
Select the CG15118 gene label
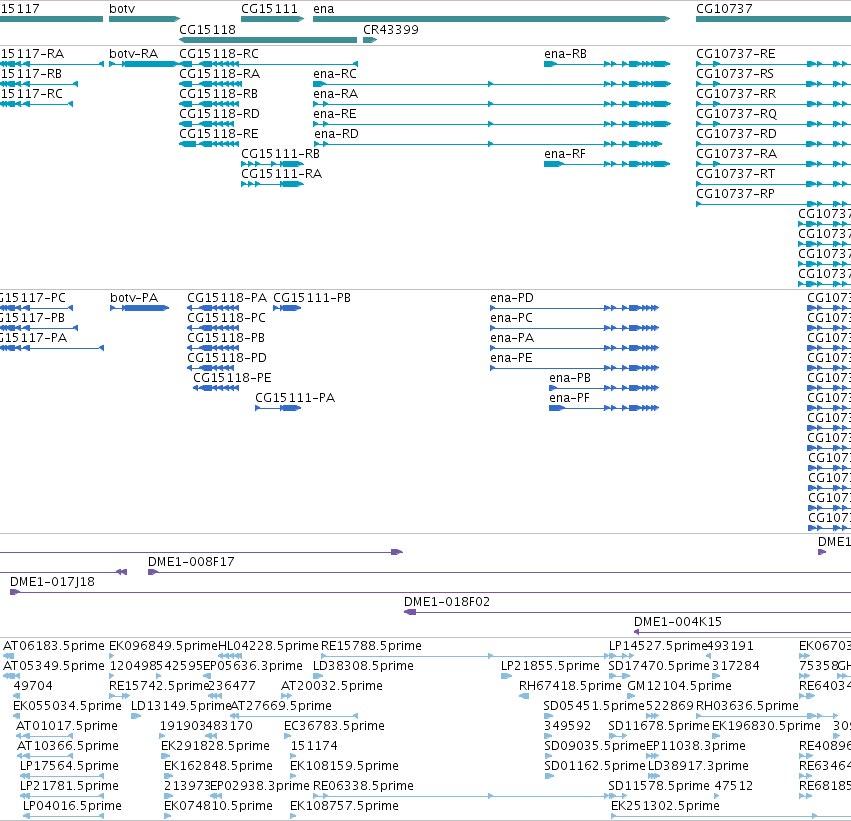(207, 30)
